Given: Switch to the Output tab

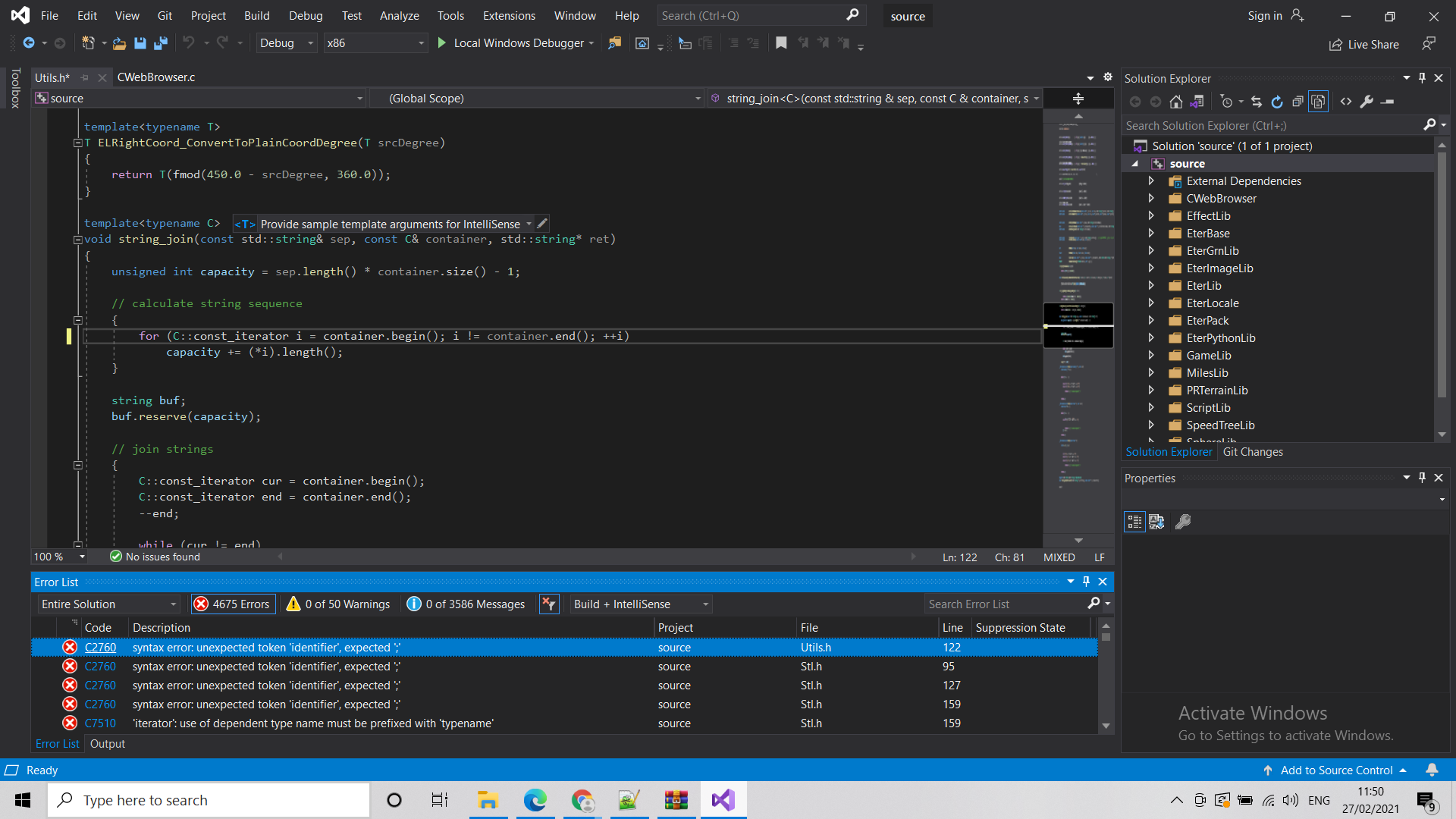Looking at the screenshot, I should 108,744.
